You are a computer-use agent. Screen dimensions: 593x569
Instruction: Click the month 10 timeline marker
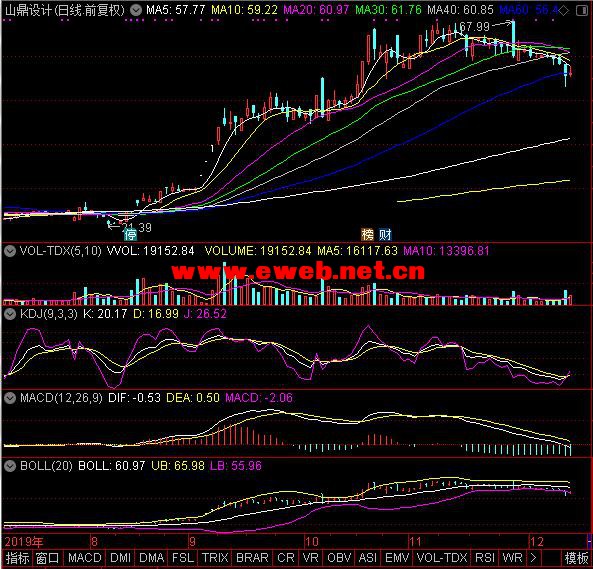(312, 542)
